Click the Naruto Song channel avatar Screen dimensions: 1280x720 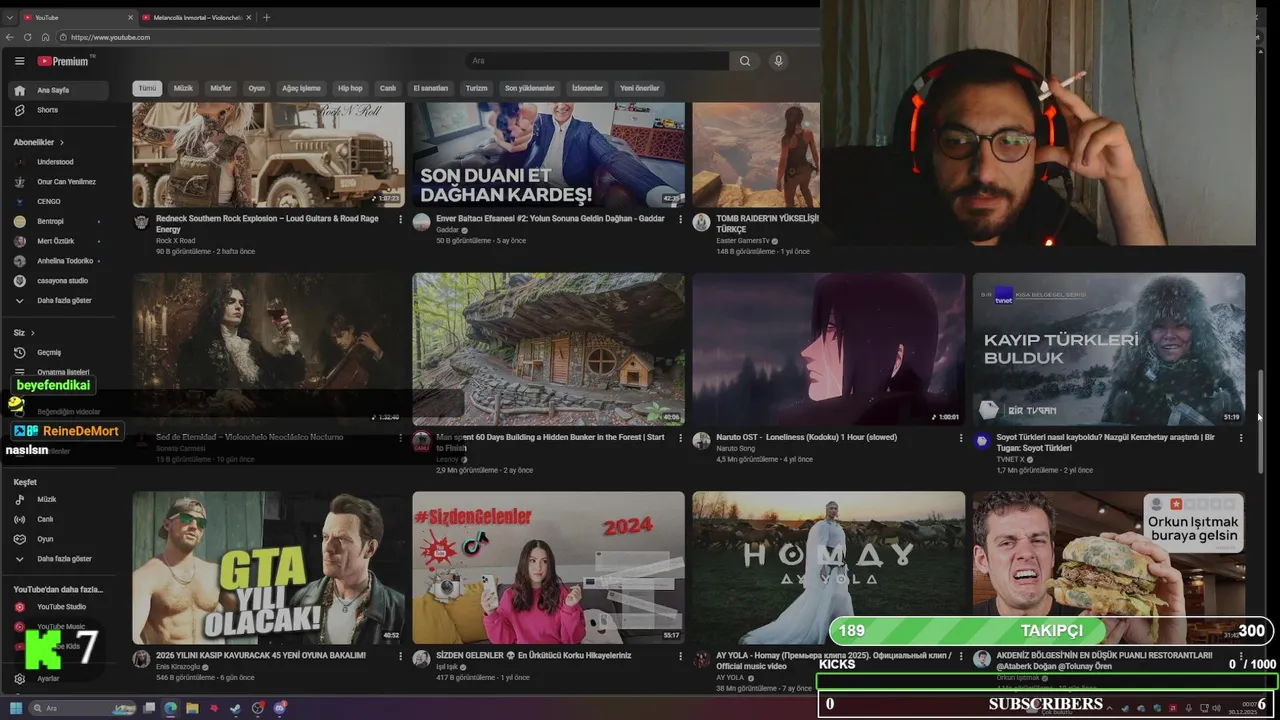701,441
